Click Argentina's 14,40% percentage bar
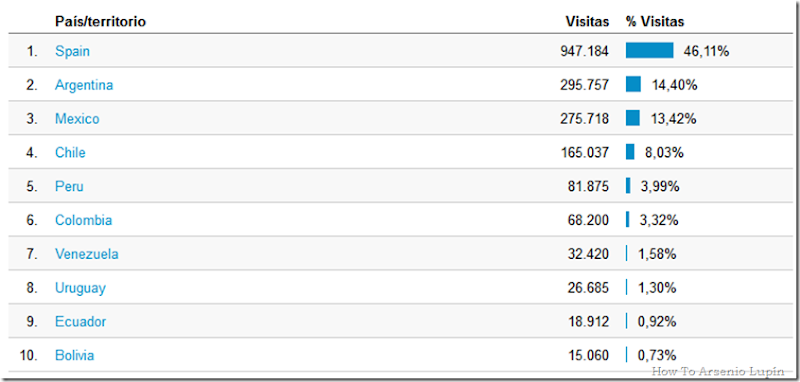800x382 pixels. point(633,84)
